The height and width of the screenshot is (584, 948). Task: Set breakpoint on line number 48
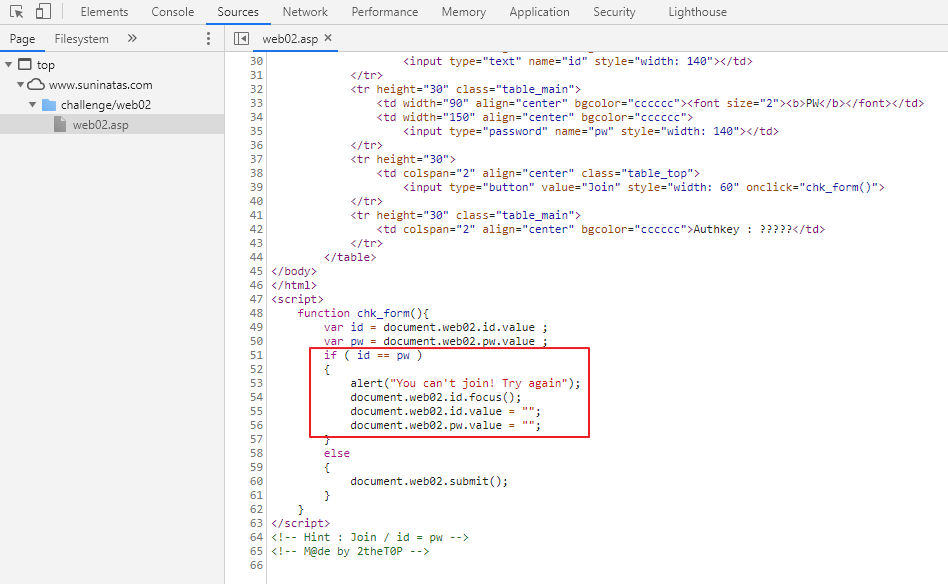click(x=256, y=313)
